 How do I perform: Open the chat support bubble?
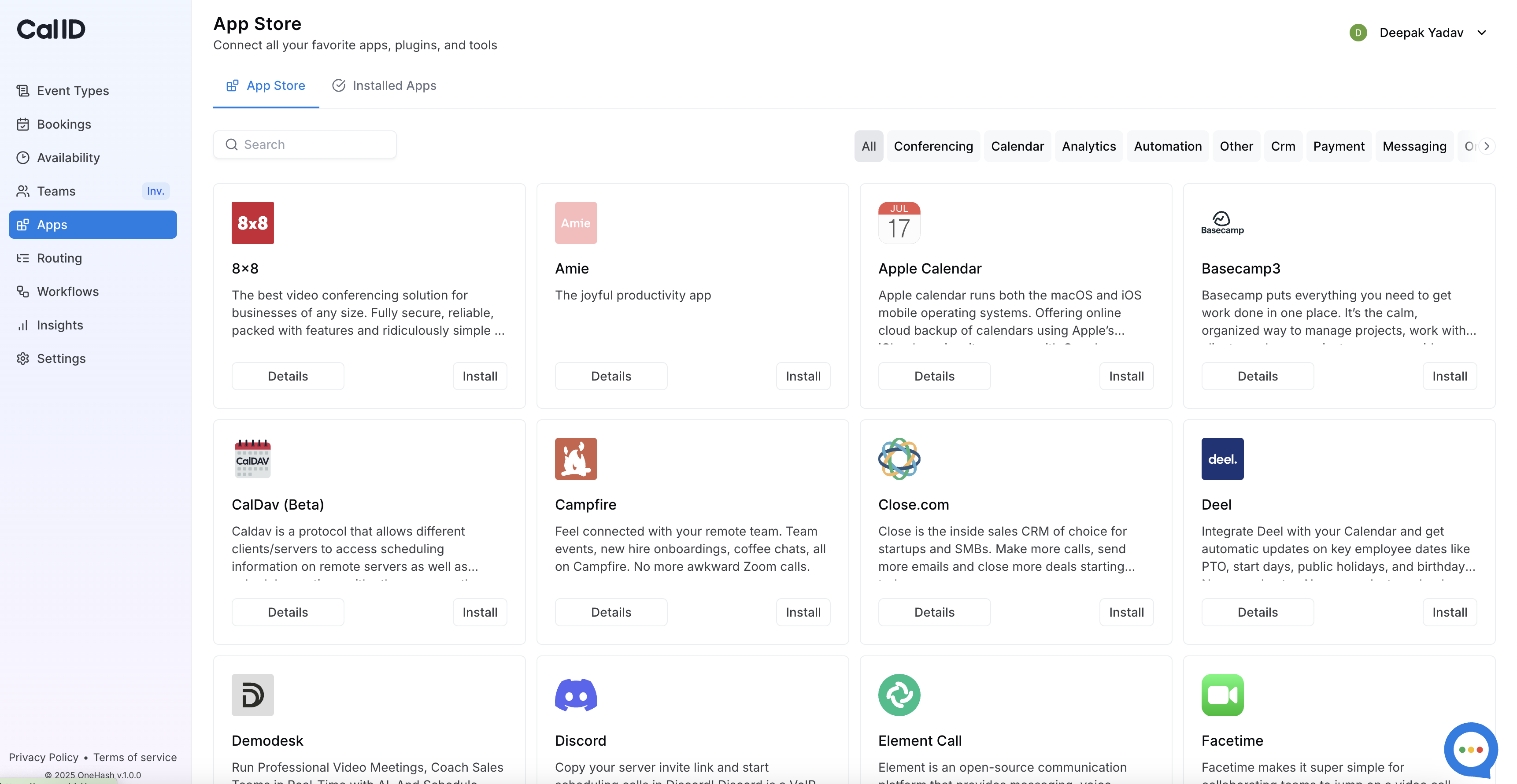(1470, 749)
